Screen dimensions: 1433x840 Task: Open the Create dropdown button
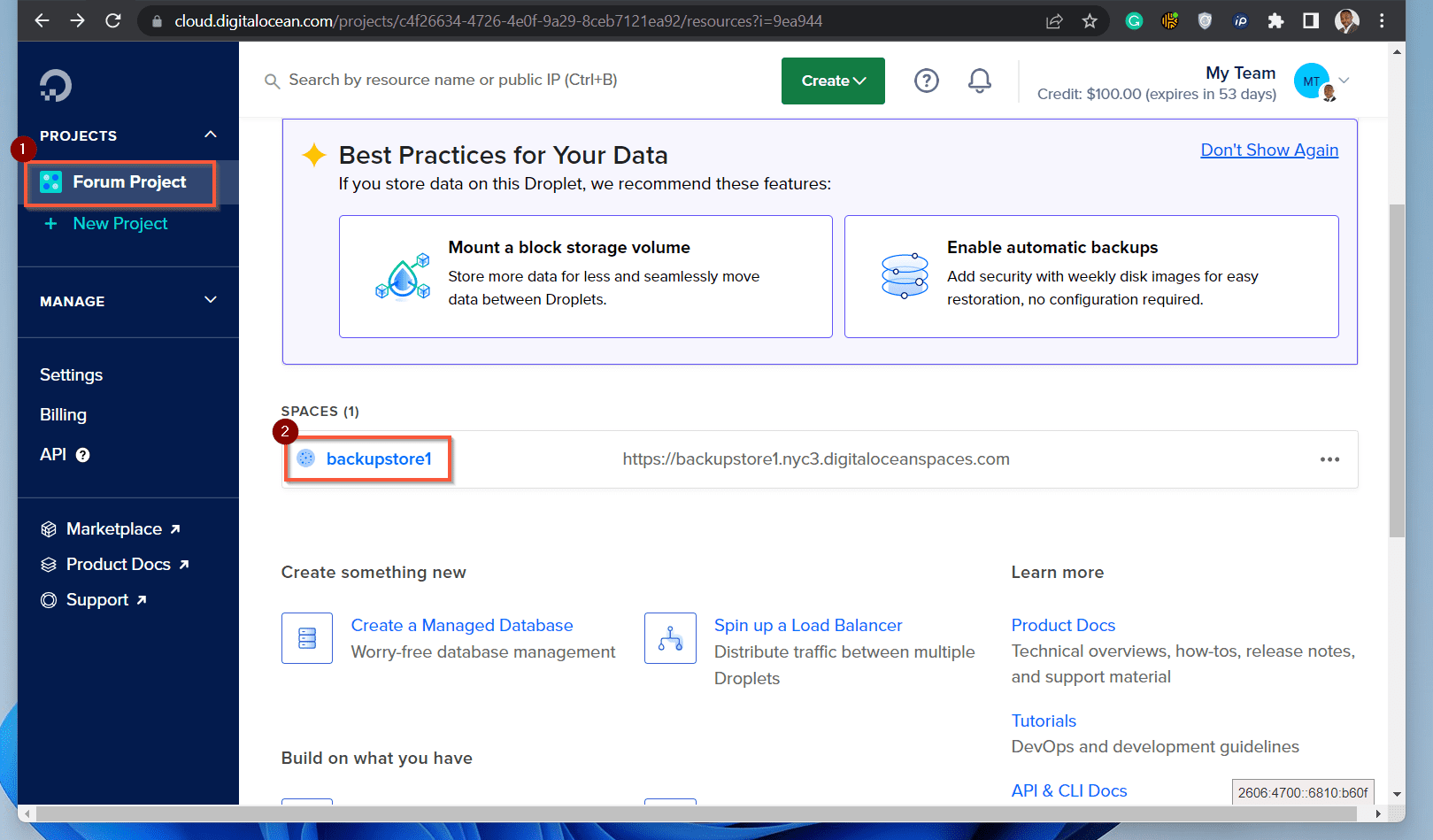click(833, 81)
